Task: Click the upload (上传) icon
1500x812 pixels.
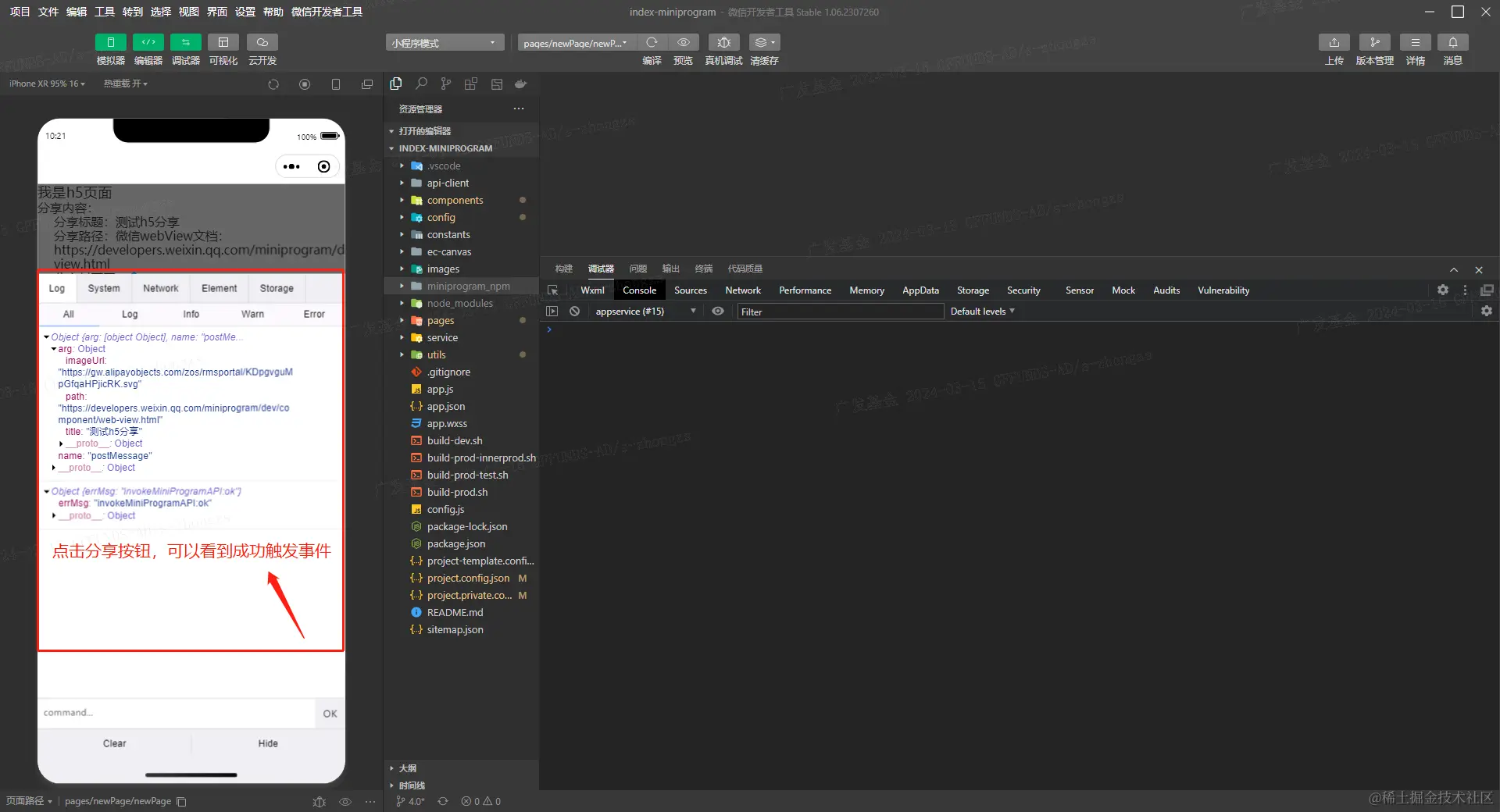Action: click(x=1334, y=42)
